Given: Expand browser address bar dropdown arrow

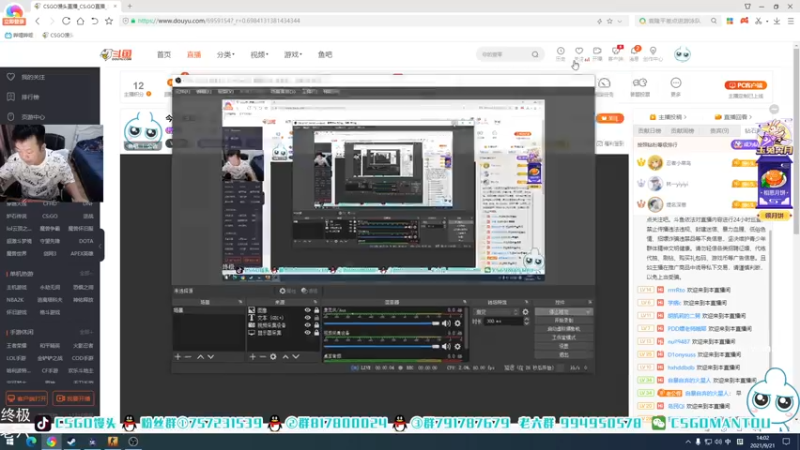Looking at the screenshot, I should coord(620,21).
